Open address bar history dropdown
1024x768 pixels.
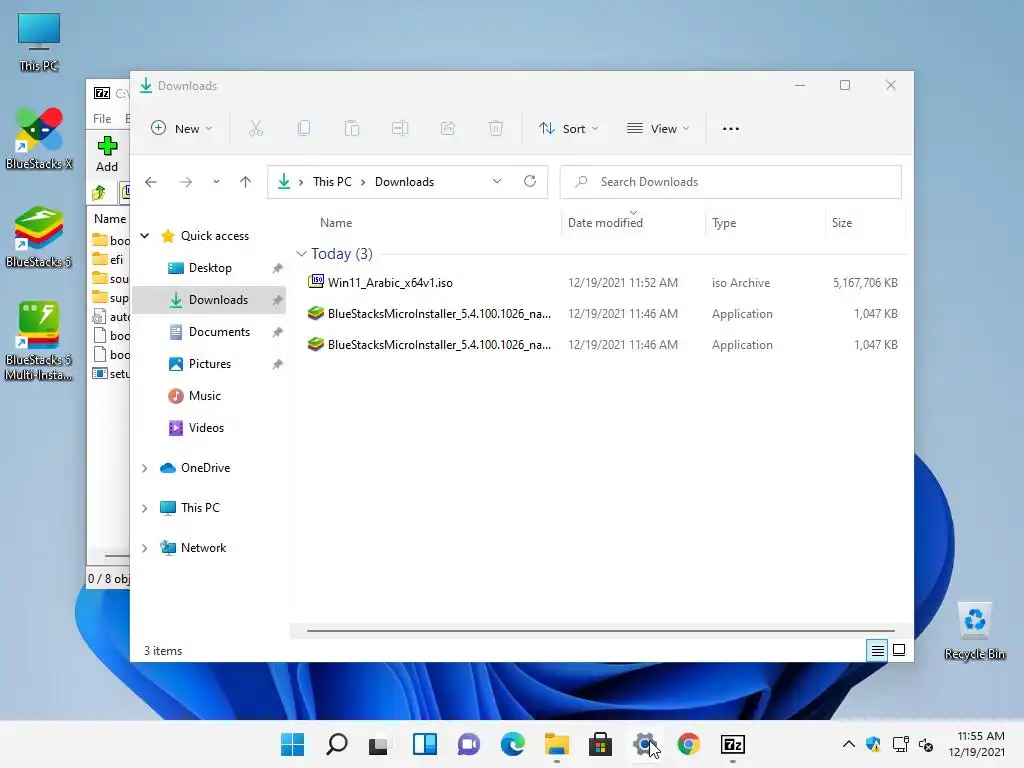click(497, 182)
